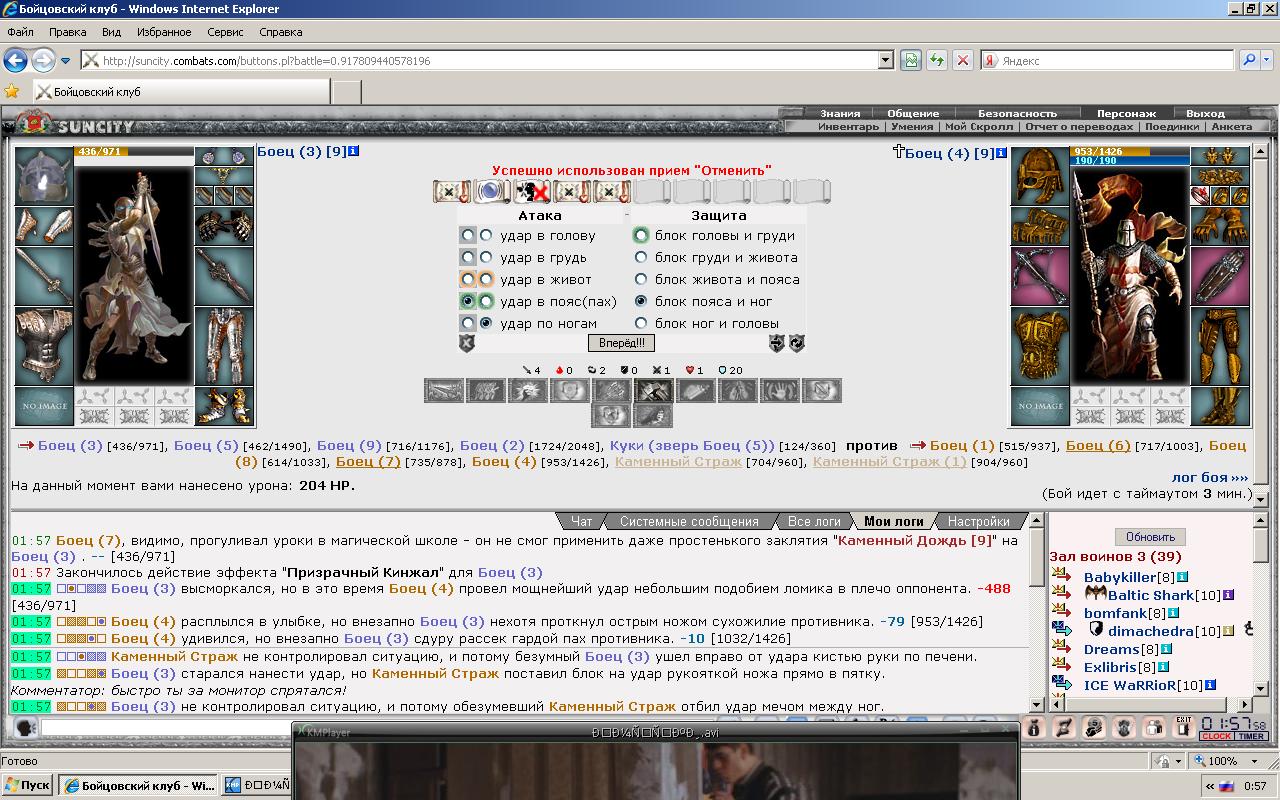Click Internet Explorer's back arrow button
Screen dimensions: 1280x800
[15, 60]
